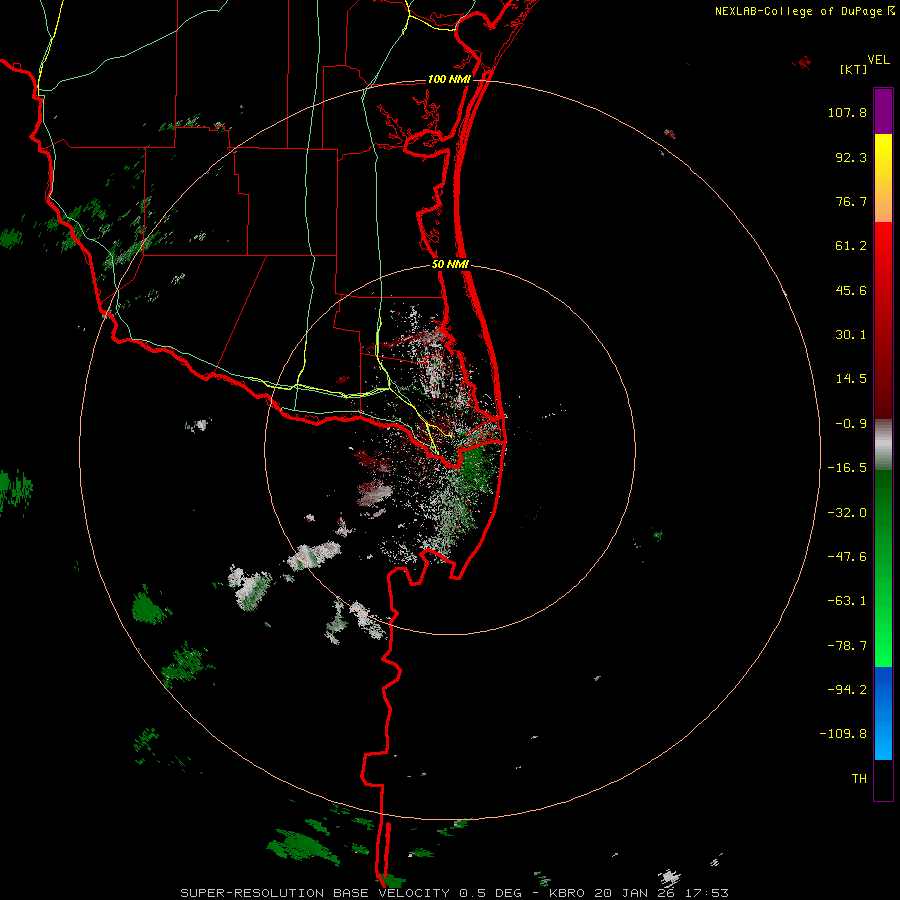Click the -109.8 scale value
Image resolution: width=900 pixels, height=900 pixels.
click(843, 734)
